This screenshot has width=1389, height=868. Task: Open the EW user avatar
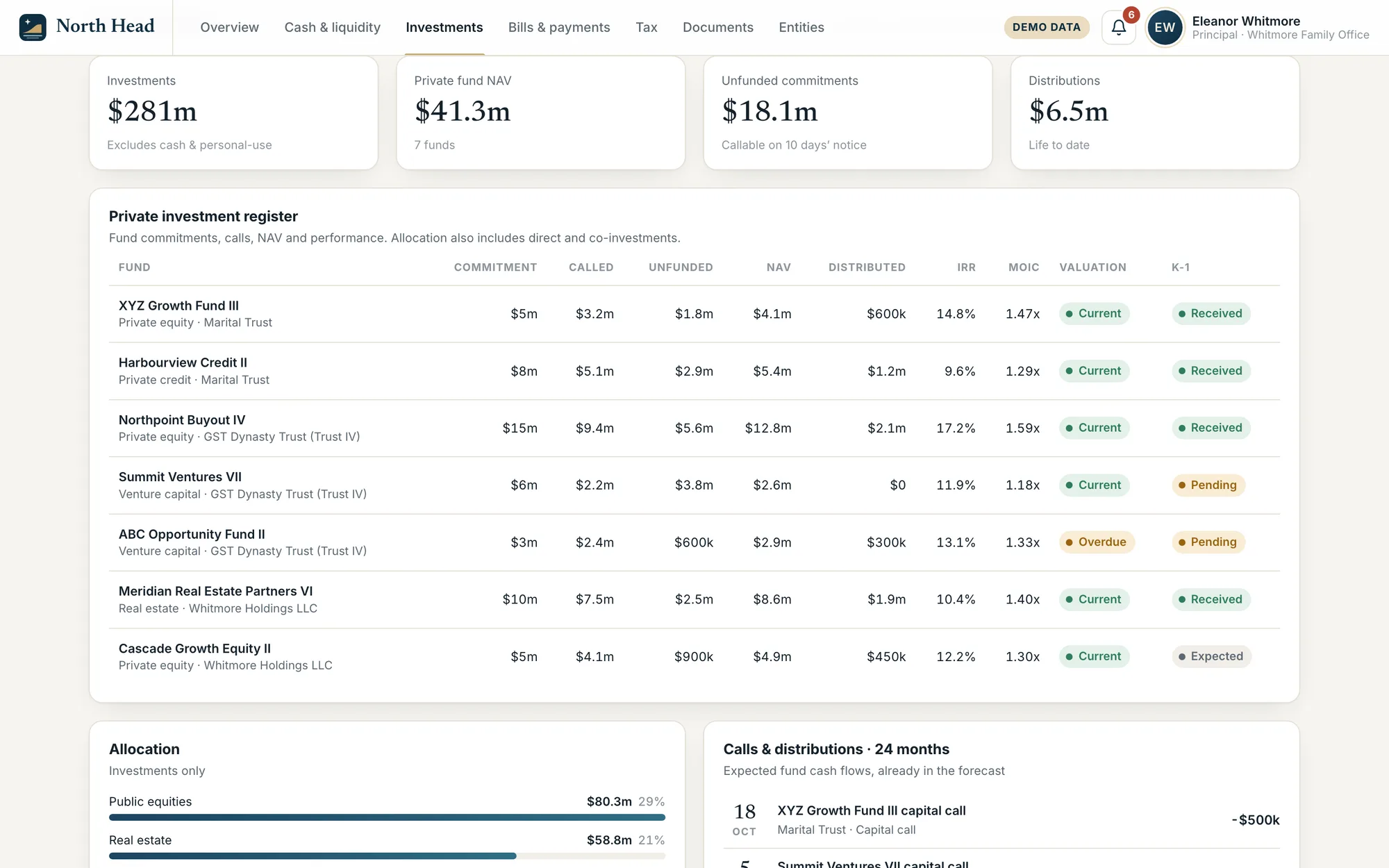pyautogui.click(x=1165, y=27)
